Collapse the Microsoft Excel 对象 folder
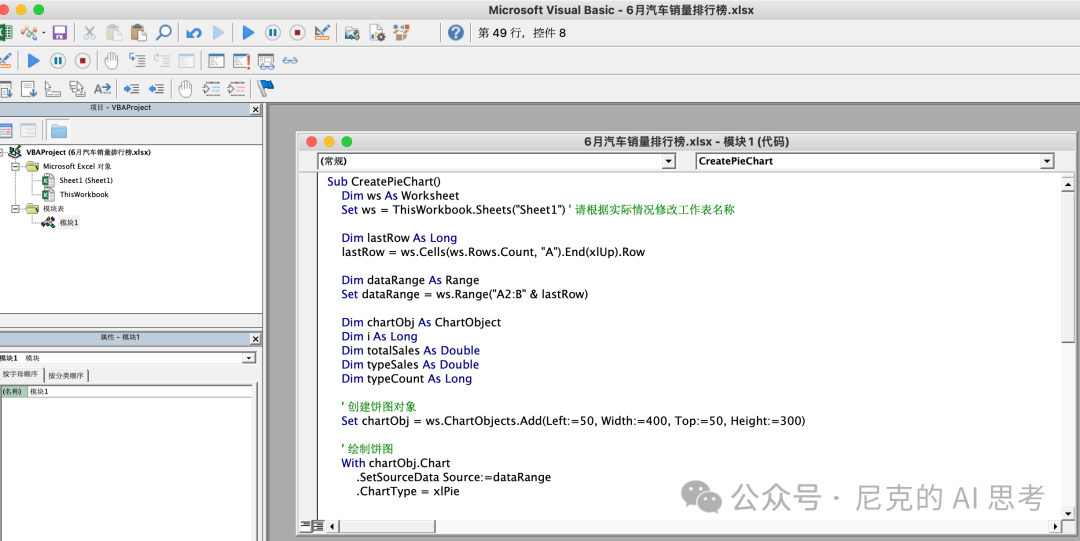Image resolution: width=1080 pixels, height=541 pixels. click(x=14, y=166)
